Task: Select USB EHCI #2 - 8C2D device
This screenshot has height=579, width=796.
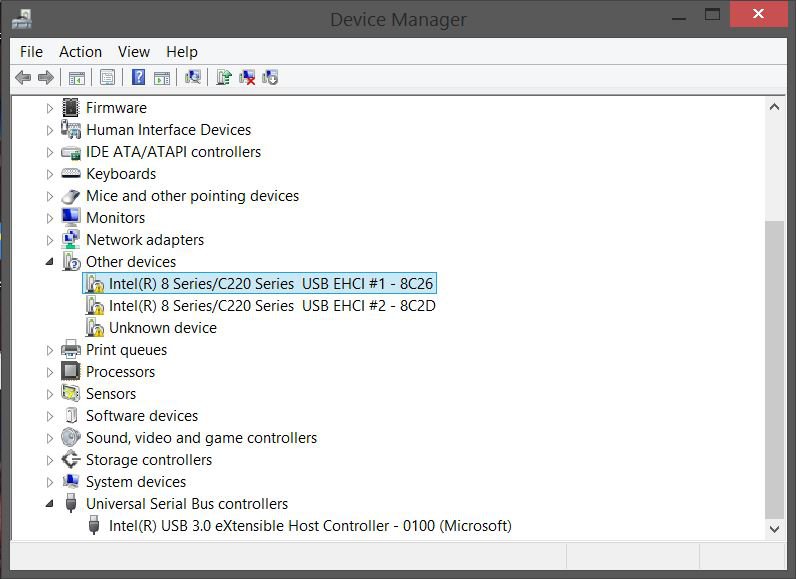Action: click(x=271, y=306)
